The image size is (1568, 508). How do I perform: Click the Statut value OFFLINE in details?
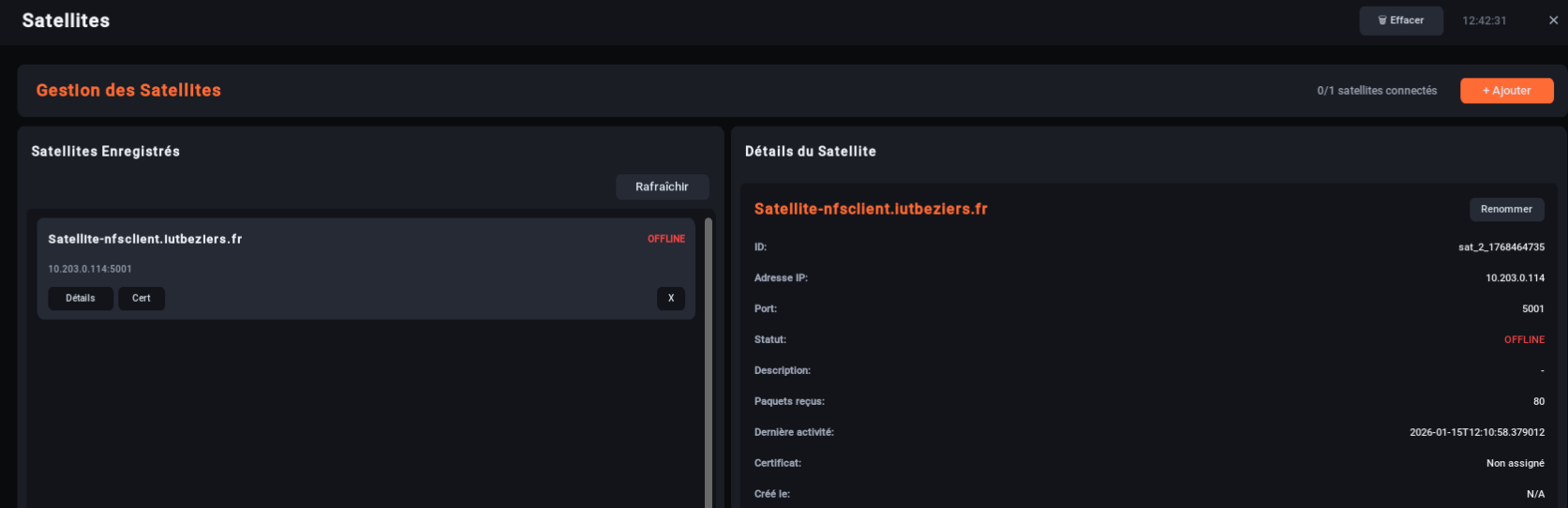1524,340
